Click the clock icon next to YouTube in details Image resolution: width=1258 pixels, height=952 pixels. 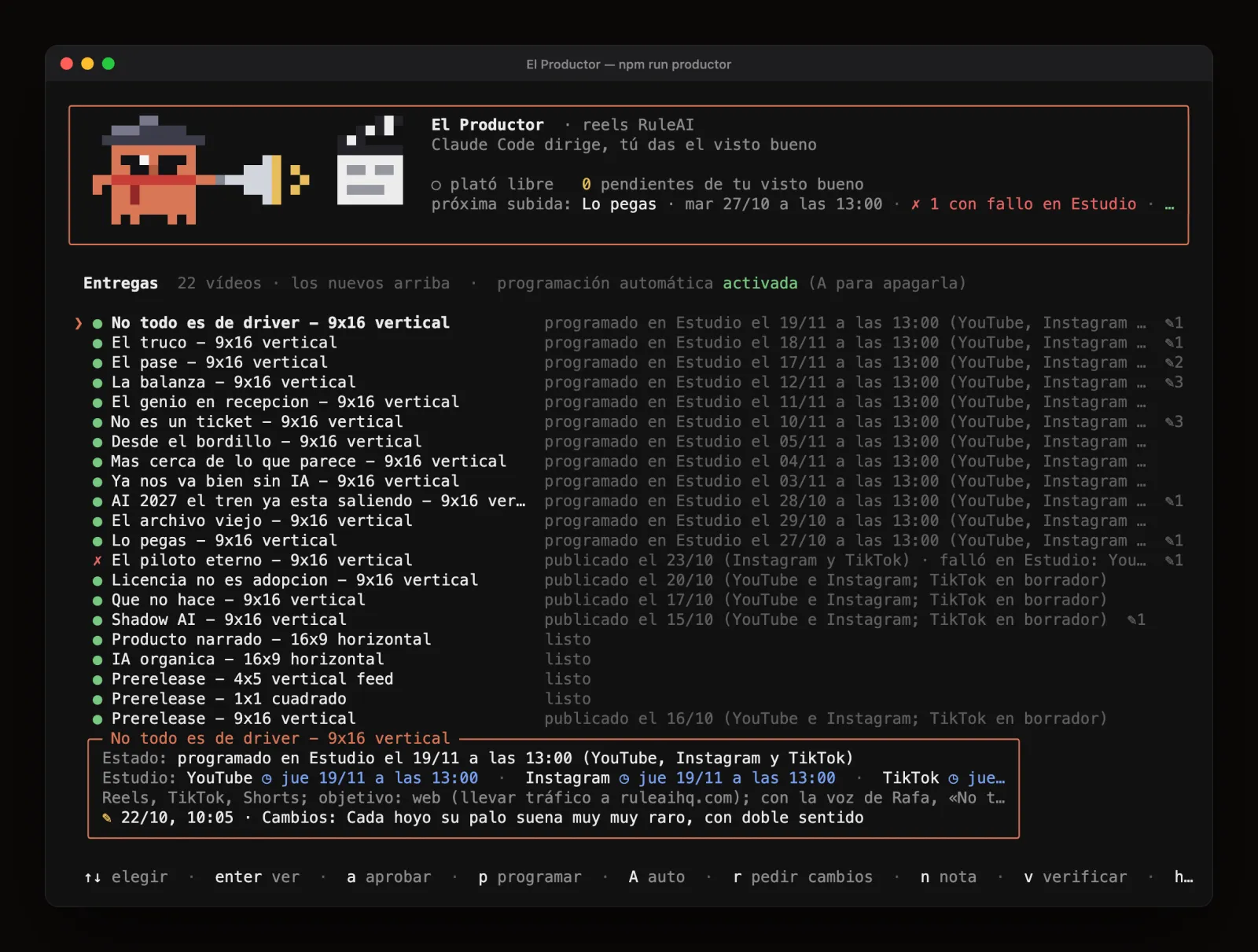[267, 778]
